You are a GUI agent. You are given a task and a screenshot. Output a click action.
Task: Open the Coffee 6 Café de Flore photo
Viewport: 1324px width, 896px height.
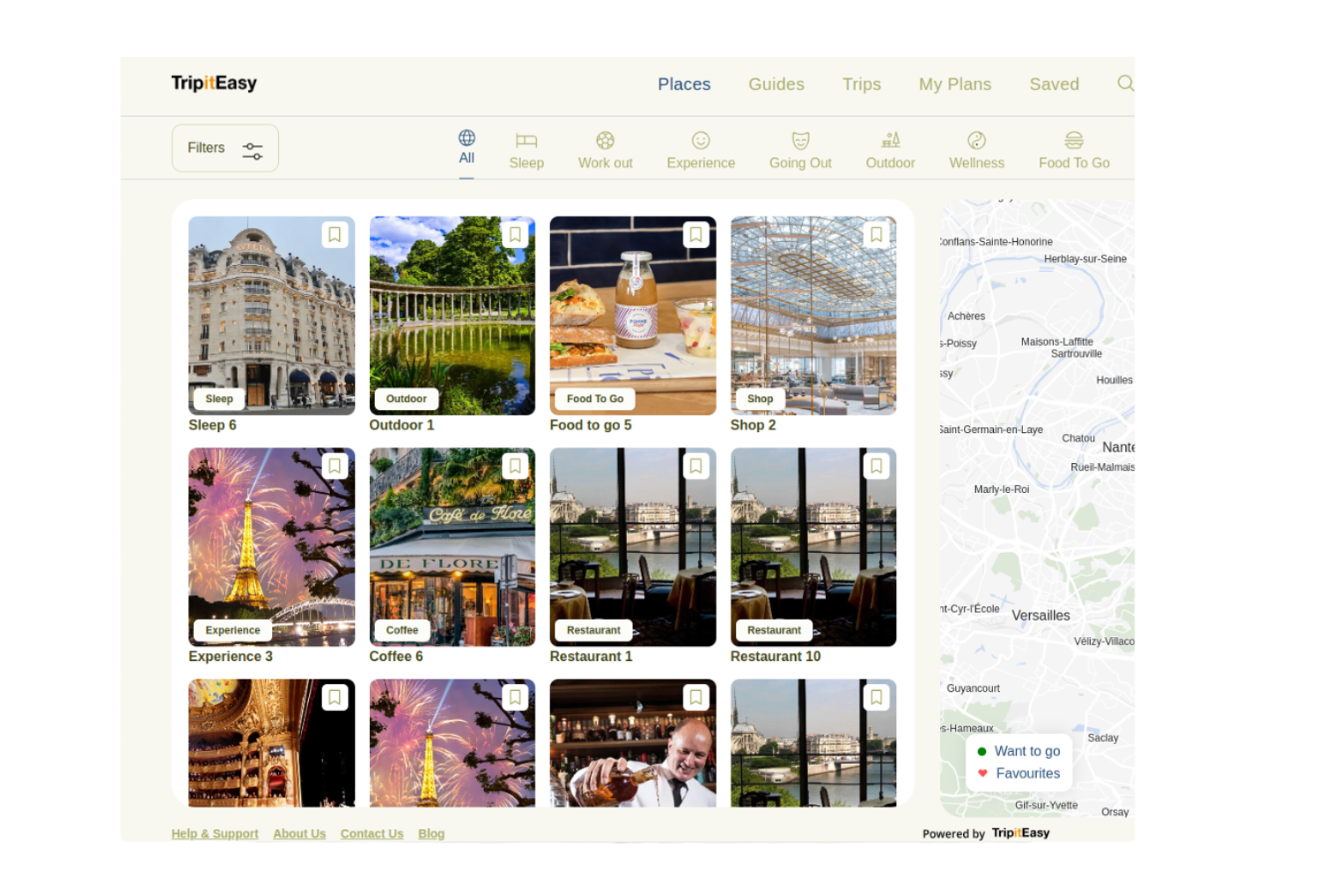click(452, 546)
